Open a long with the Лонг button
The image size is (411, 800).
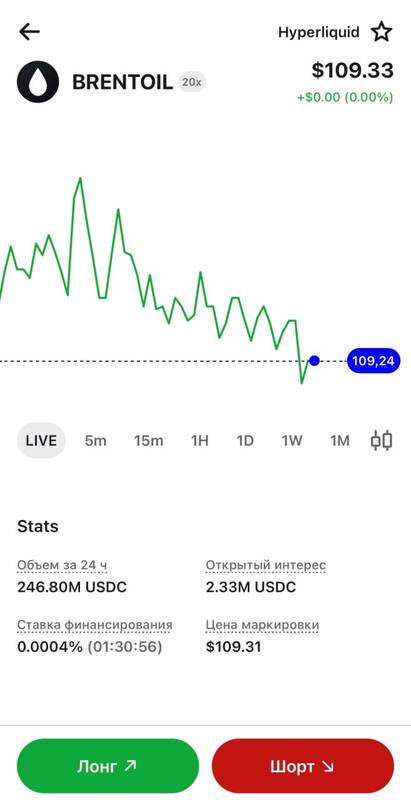click(108, 766)
